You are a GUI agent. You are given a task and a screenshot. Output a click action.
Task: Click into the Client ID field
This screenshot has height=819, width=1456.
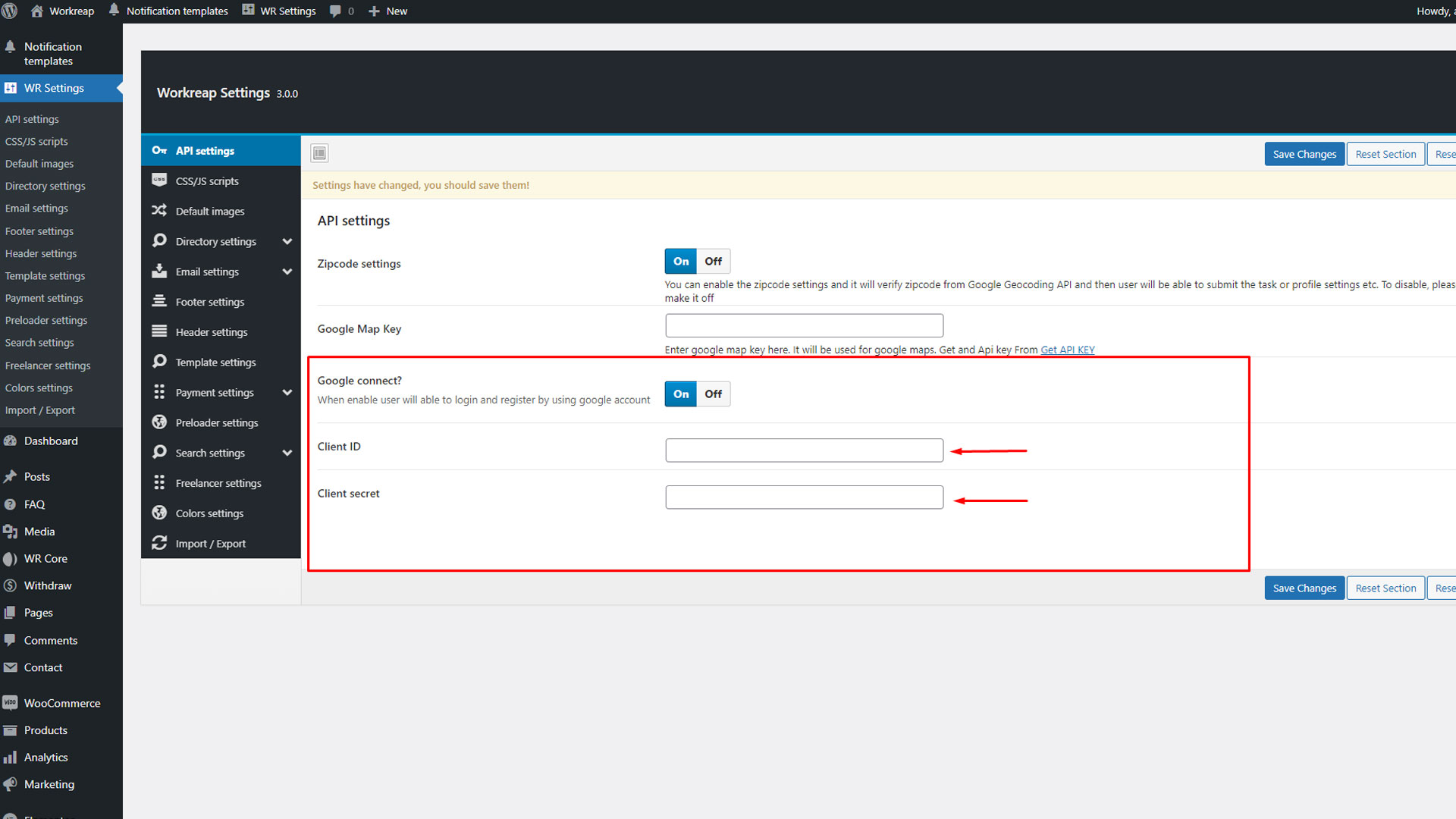pyautogui.click(x=804, y=450)
